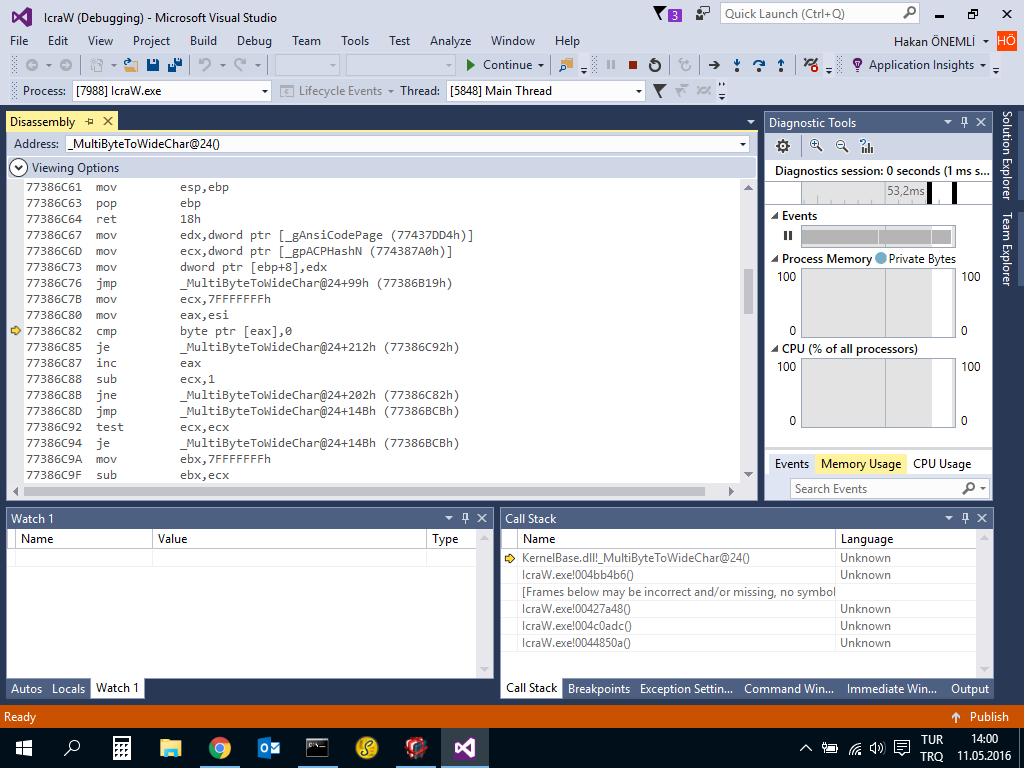Click the Step Into arrow icon
1024x768 pixels.
[x=737, y=65]
